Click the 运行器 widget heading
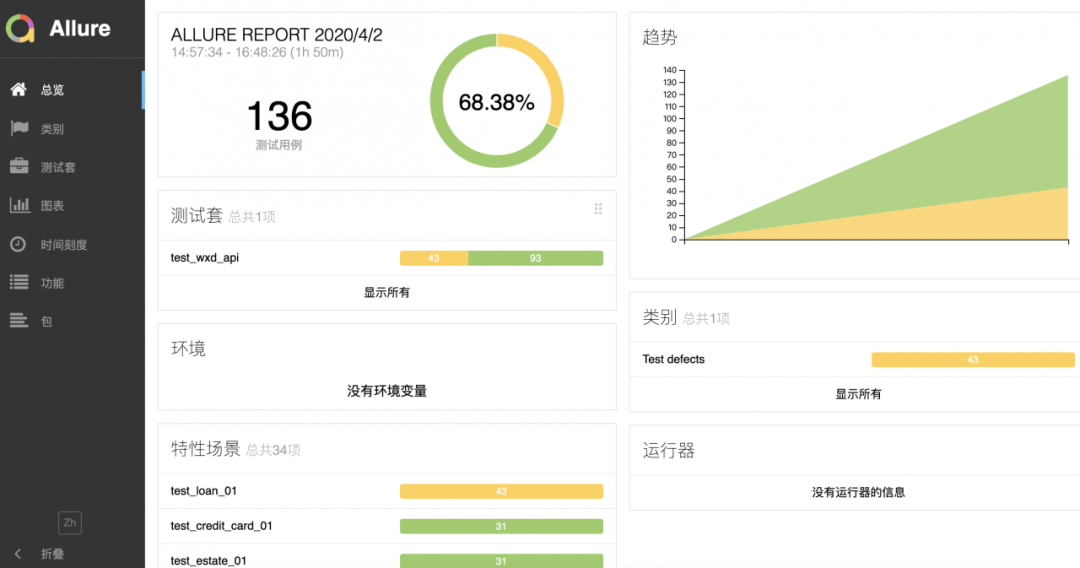Viewport: 1080px width, 568px height. 669,450
